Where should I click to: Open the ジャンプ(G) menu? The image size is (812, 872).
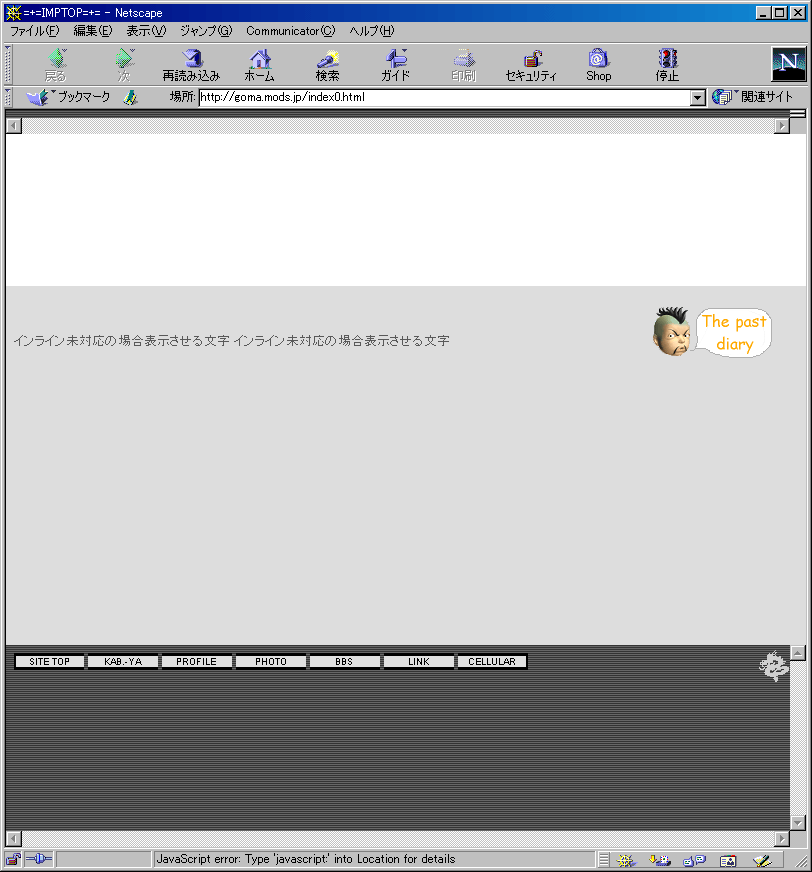[206, 31]
